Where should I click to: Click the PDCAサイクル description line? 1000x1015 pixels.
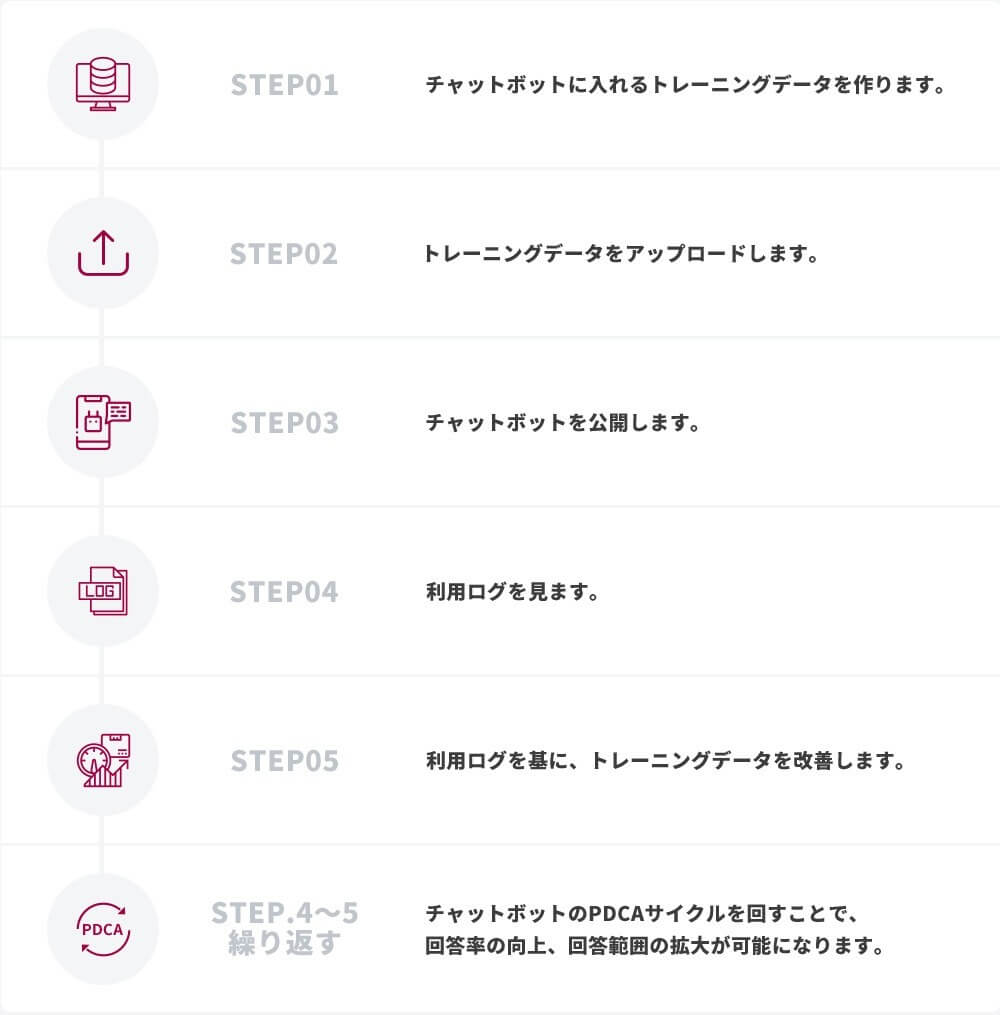[641, 913]
